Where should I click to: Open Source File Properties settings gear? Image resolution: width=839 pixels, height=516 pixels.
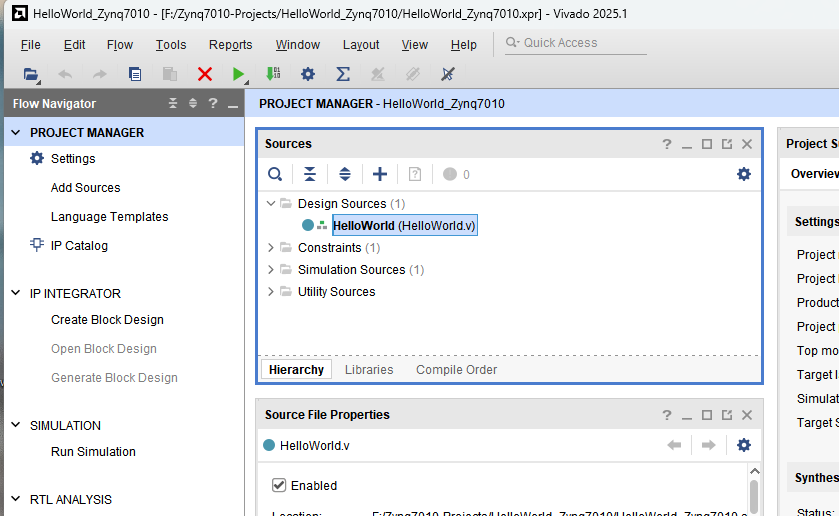click(744, 445)
